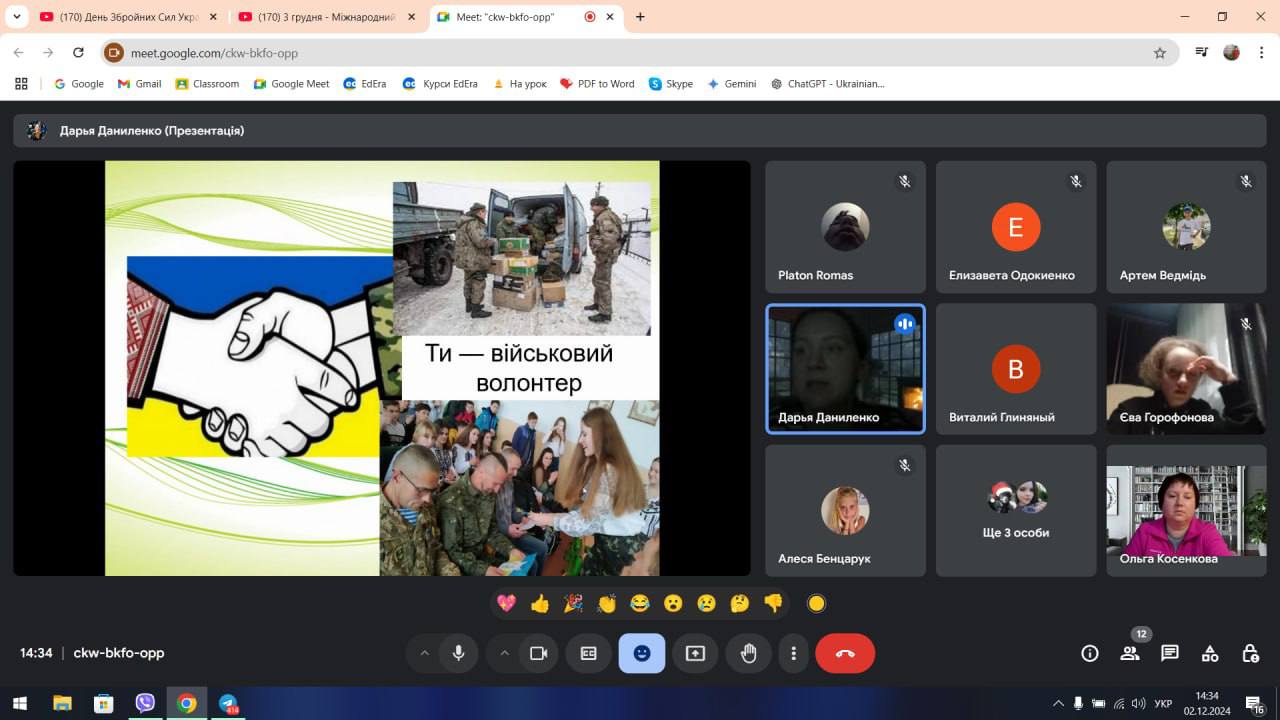The height and width of the screenshot is (720, 1280).
Task: Toggle the camera on or off
Action: coord(538,653)
